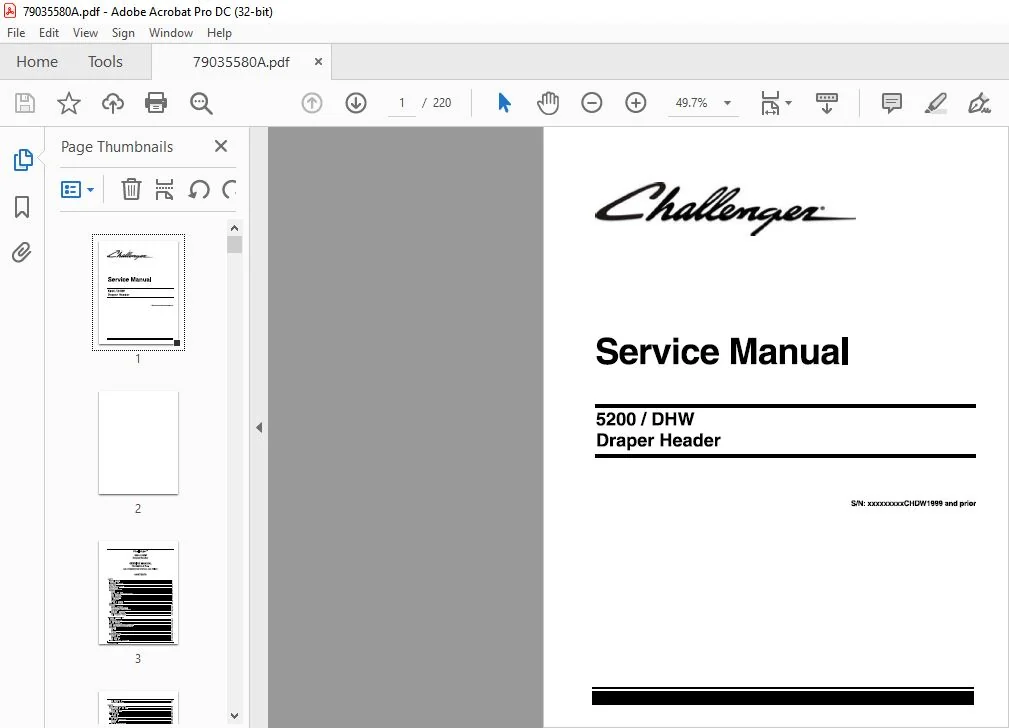
Task: Add a comment with the speech bubble icon
Action: [892, 103]
